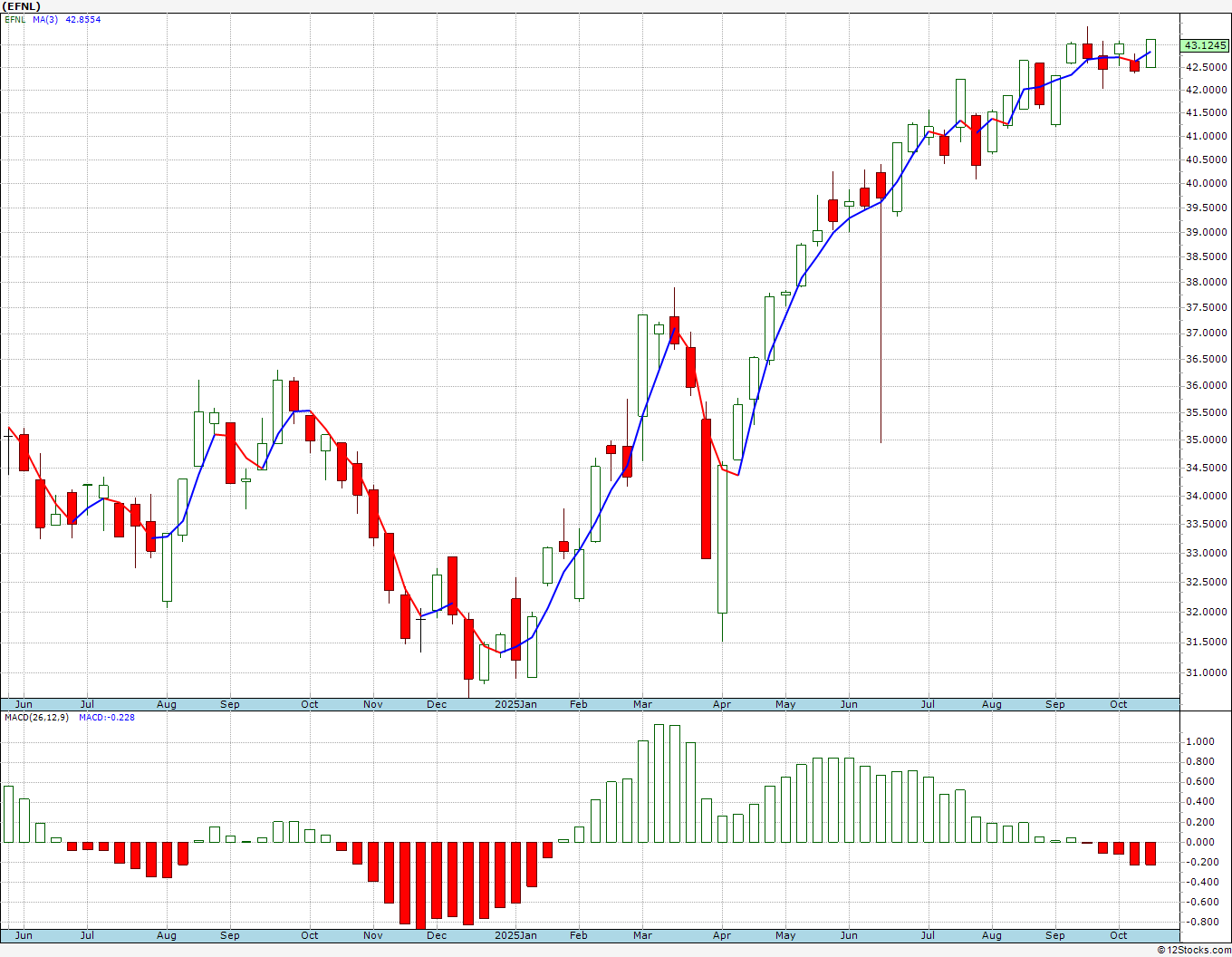Click the 40.0000 price axis label
1232x957 pixels.
(1208, 183)
